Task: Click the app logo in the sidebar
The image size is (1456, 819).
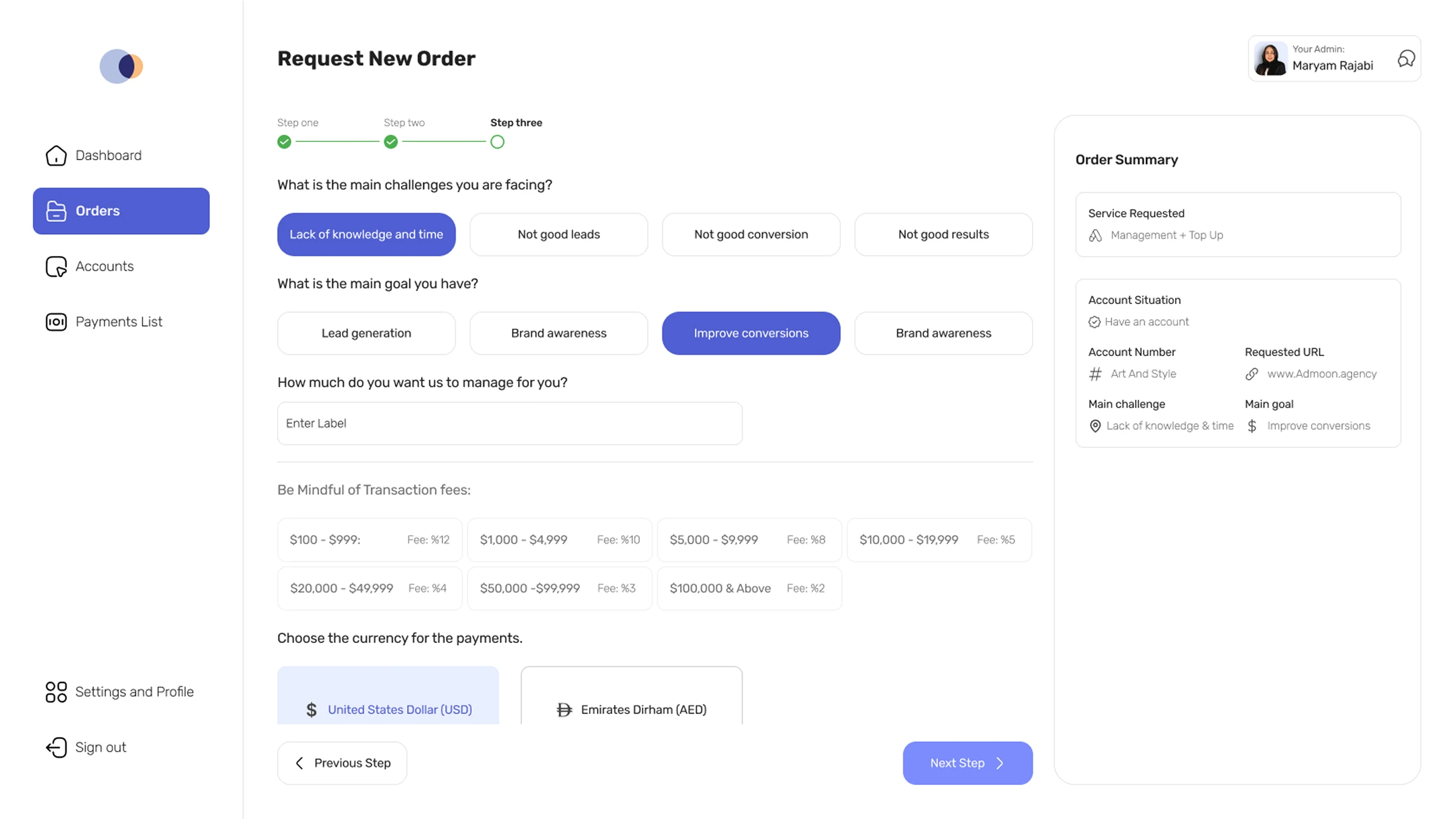Action: click(x=121, y=66)
